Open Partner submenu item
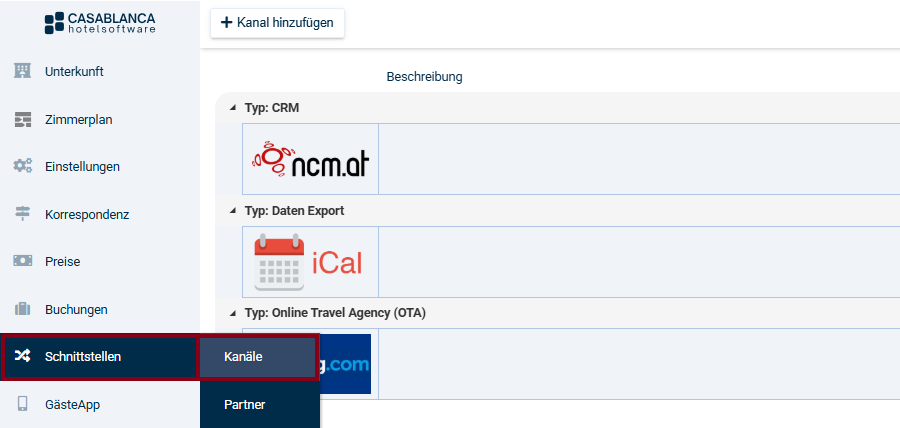This screenshot has width=900, height=428. click(x=259, y=404)
